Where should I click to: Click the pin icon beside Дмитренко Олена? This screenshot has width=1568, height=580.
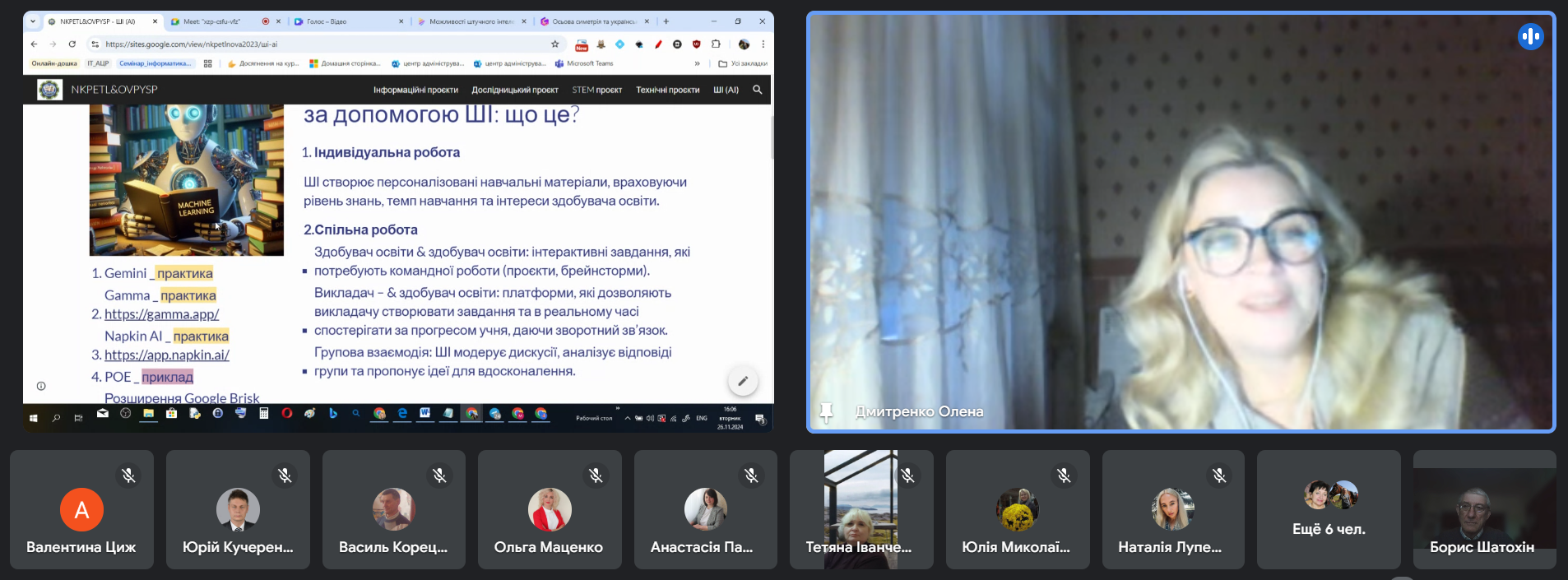[826, 411]
